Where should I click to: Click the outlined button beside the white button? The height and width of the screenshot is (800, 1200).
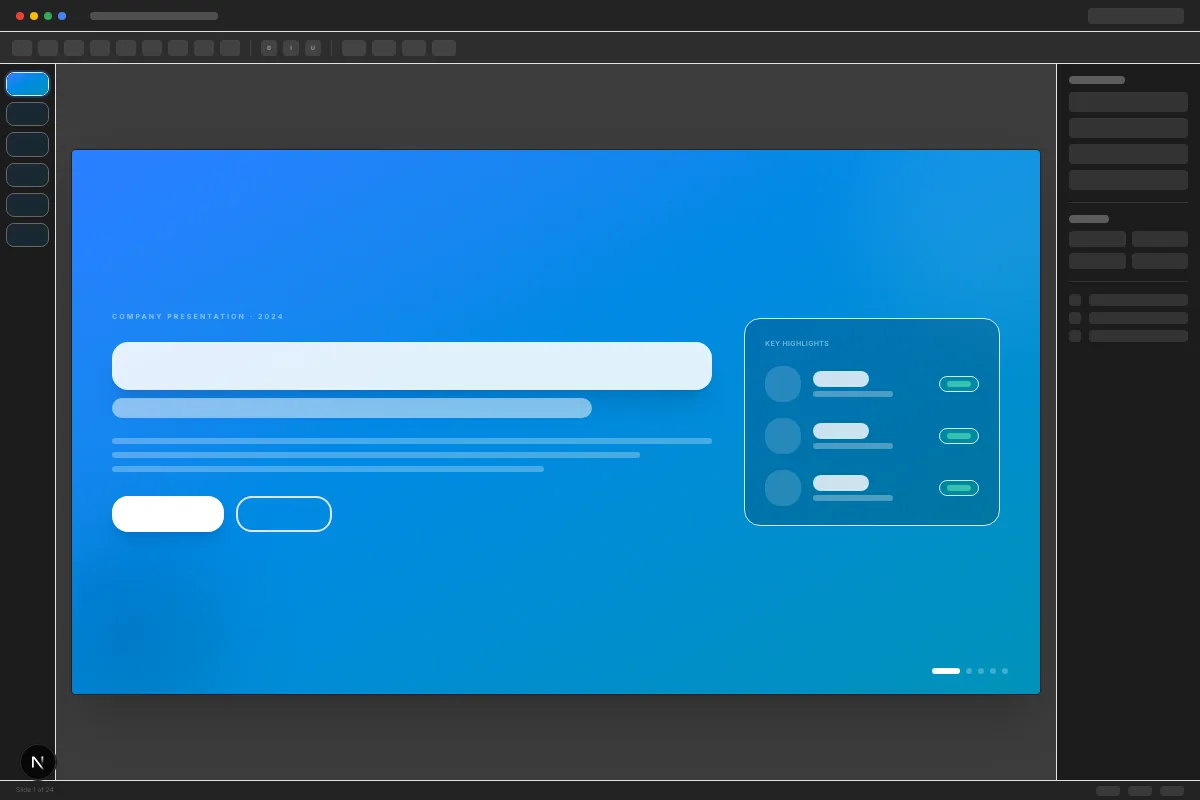pyautogui.click(x=284, y=514)
